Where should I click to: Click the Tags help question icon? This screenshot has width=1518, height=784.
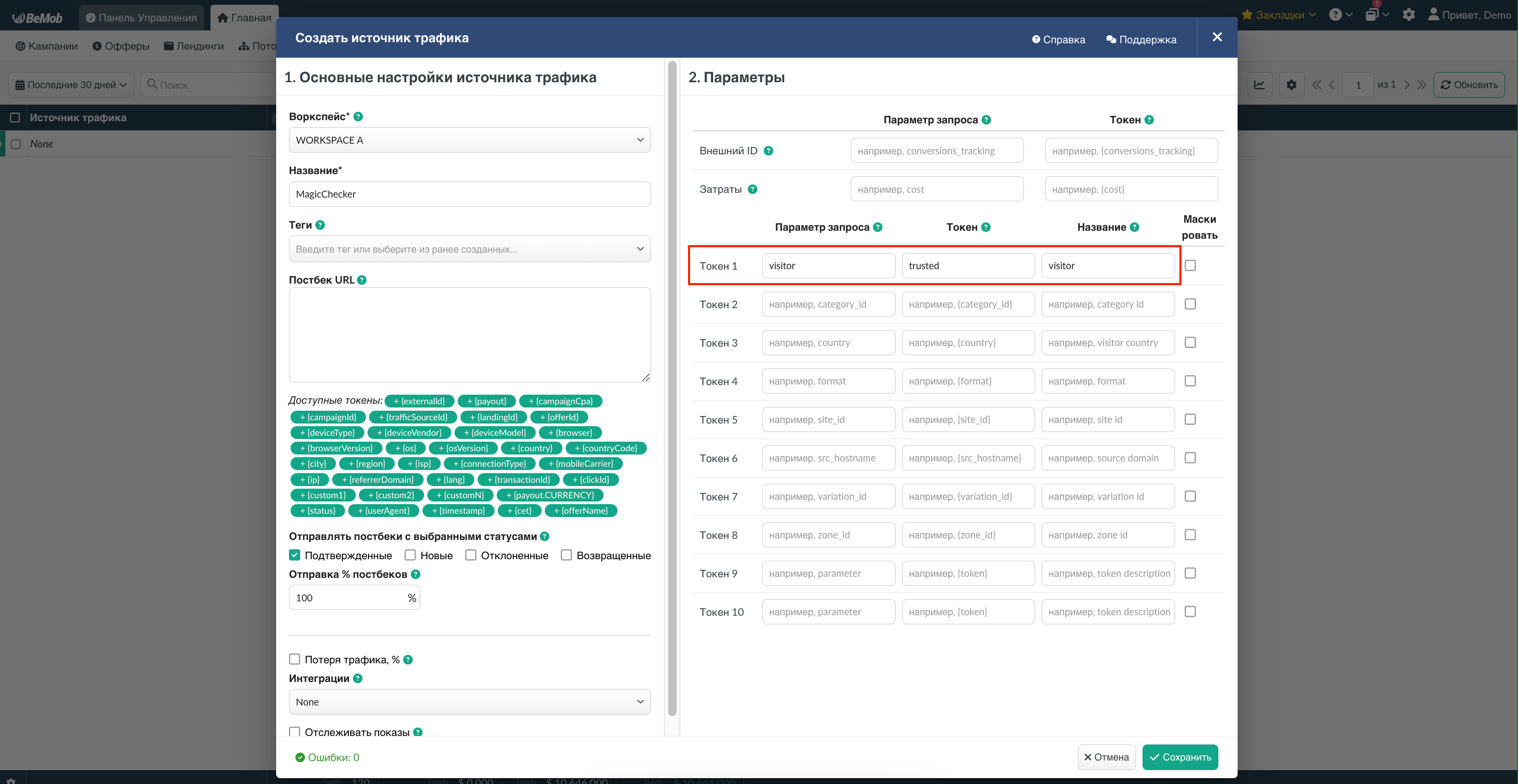pos(320,225)
